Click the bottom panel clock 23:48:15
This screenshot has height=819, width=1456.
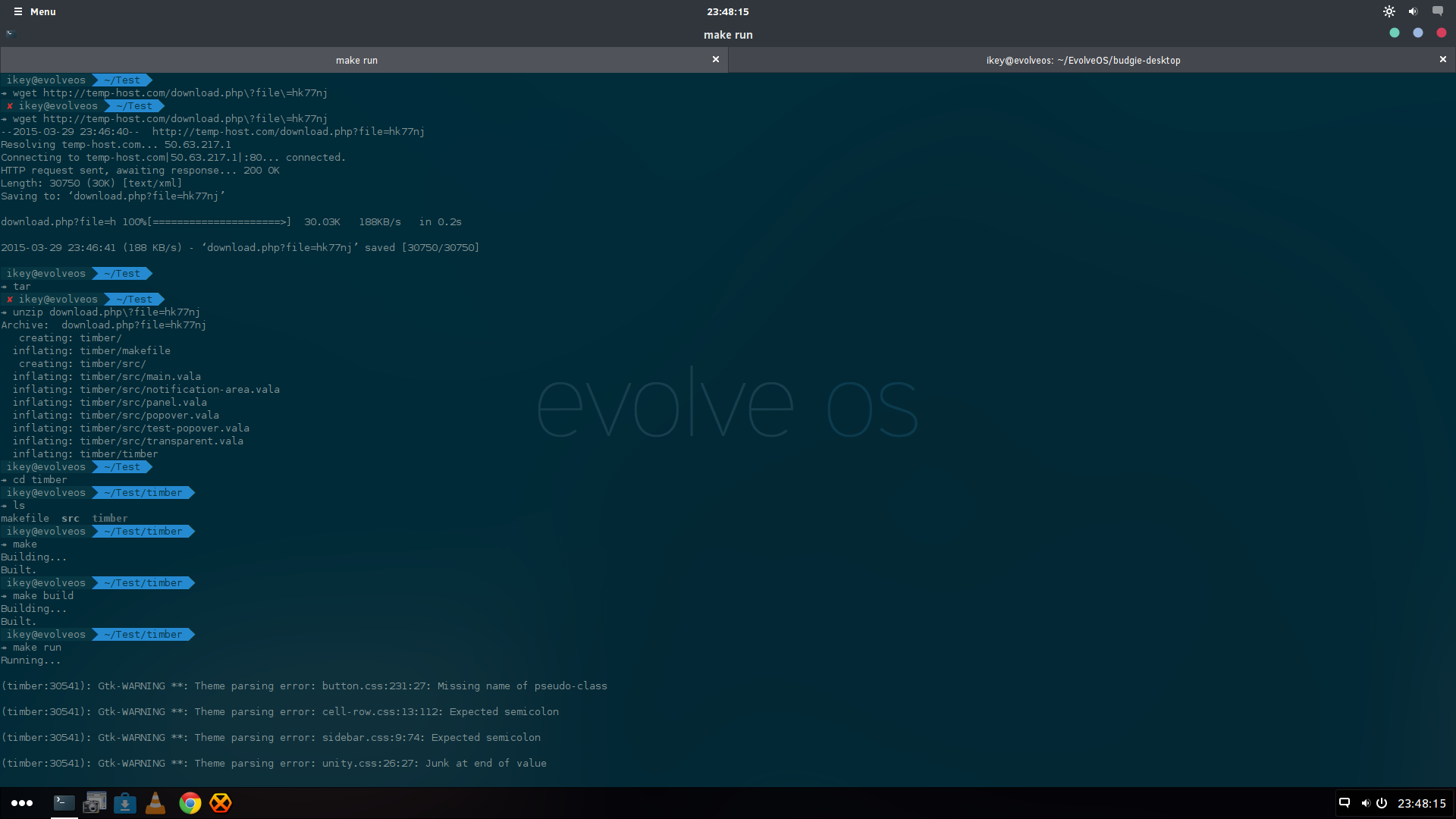1421,803
